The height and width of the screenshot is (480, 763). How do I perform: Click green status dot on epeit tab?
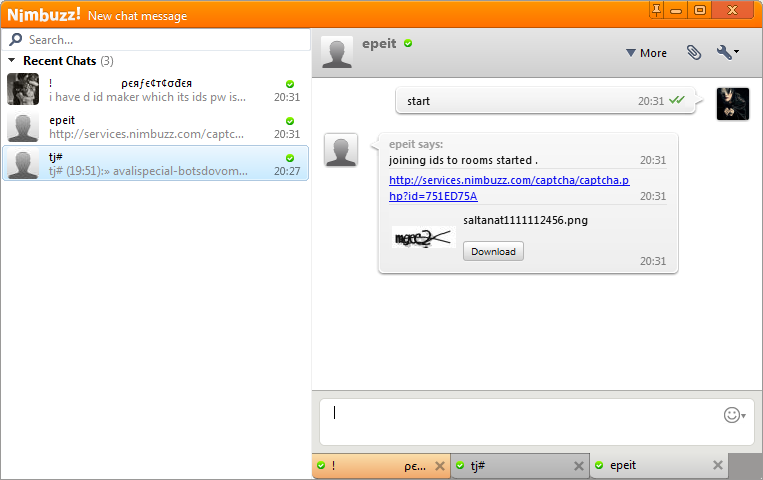click(x=599, y=465)
